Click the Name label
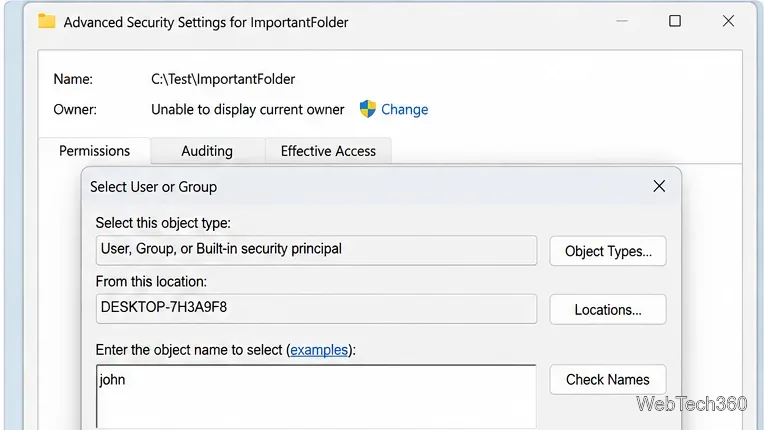The width and height of the screenshot is (764, 430). 73,79
